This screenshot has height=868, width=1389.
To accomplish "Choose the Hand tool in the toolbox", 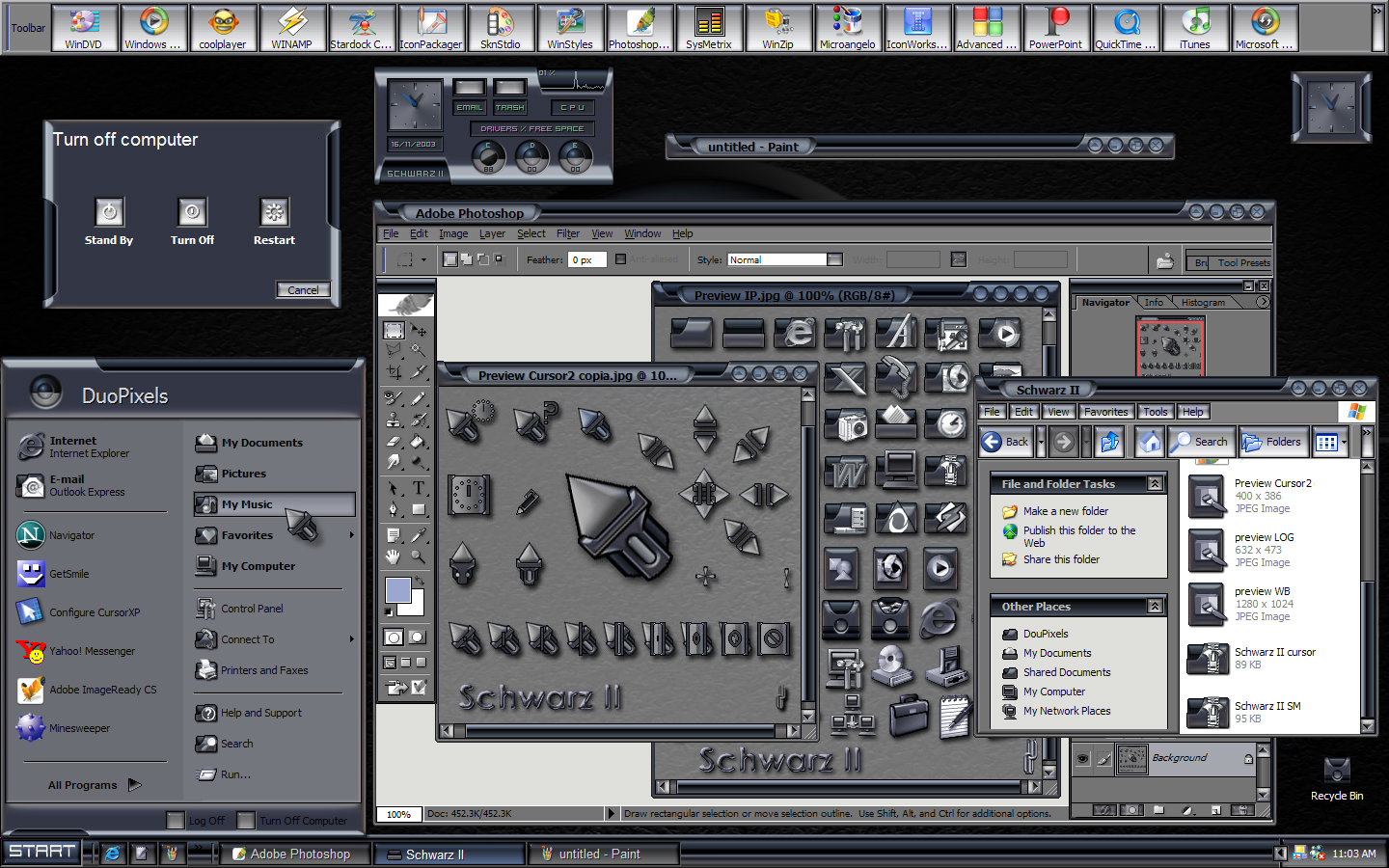I will tap(394, 556).
